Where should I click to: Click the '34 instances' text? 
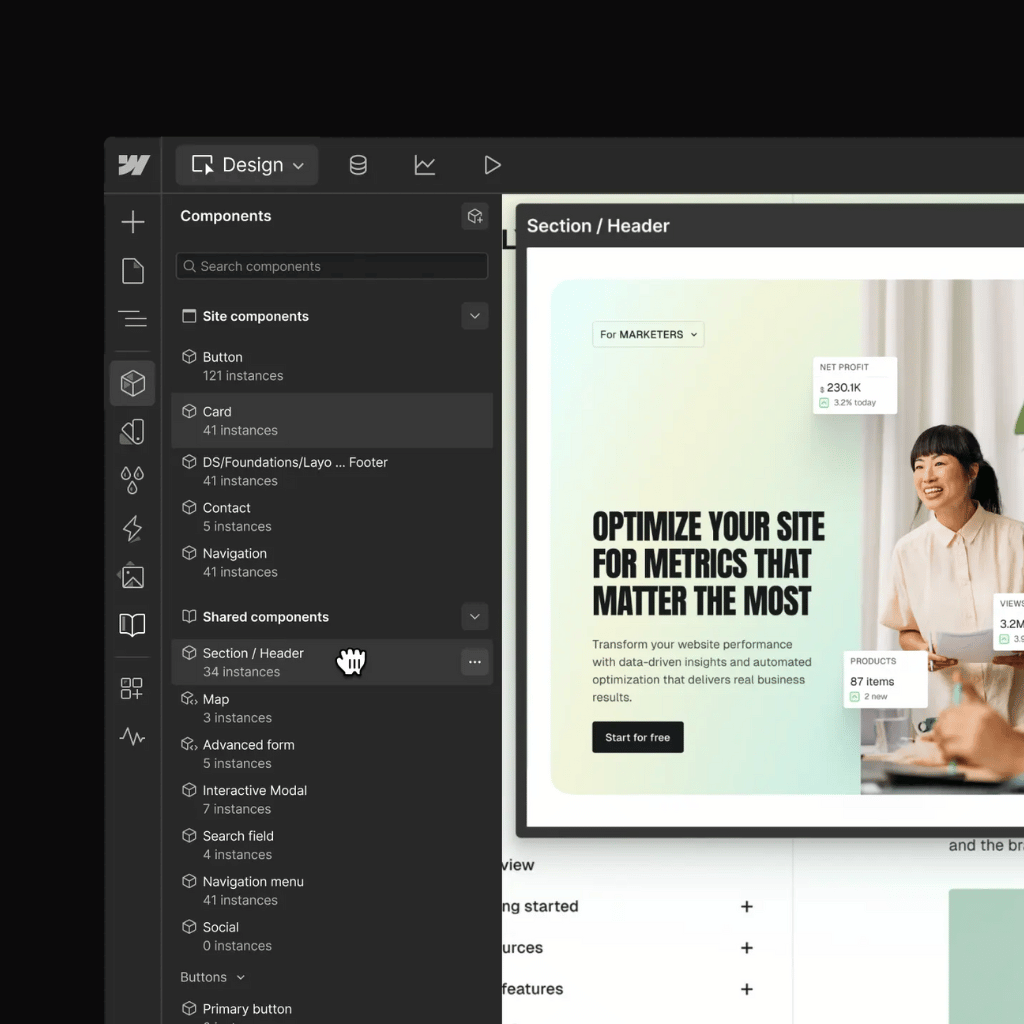coord(241,672)
